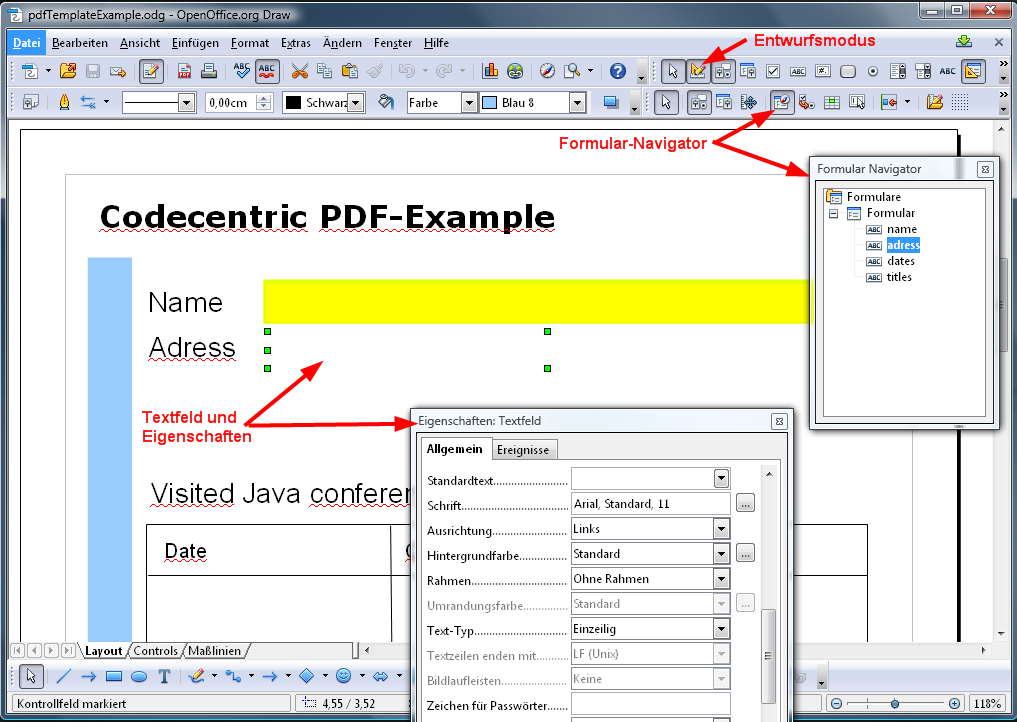Insert a push button form control
The image size is (1017, 722).
[x=848, y=71]
